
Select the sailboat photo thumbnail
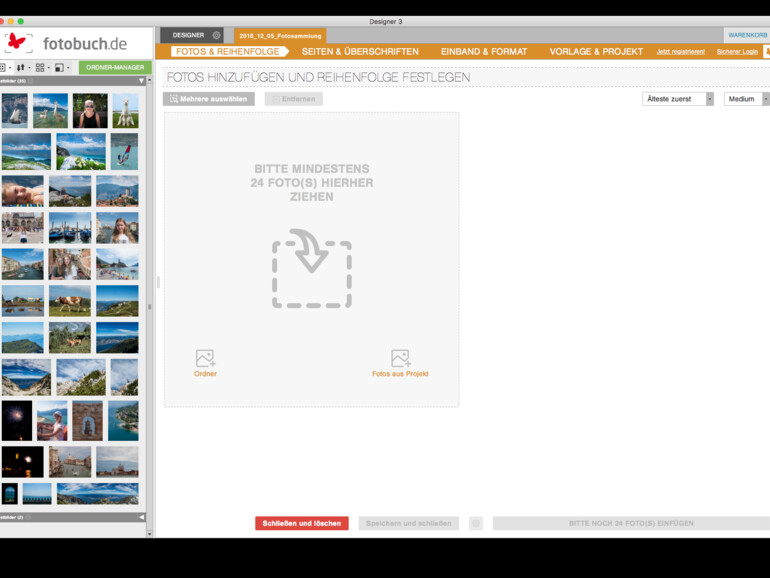[x=15, y=111]
